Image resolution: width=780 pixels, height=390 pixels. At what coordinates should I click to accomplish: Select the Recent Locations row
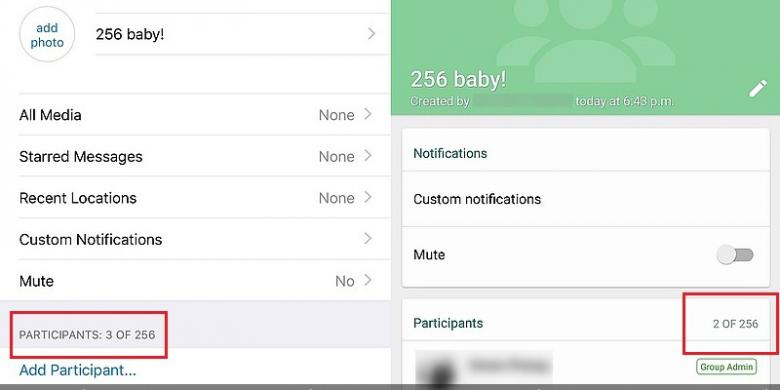[204, 197]
